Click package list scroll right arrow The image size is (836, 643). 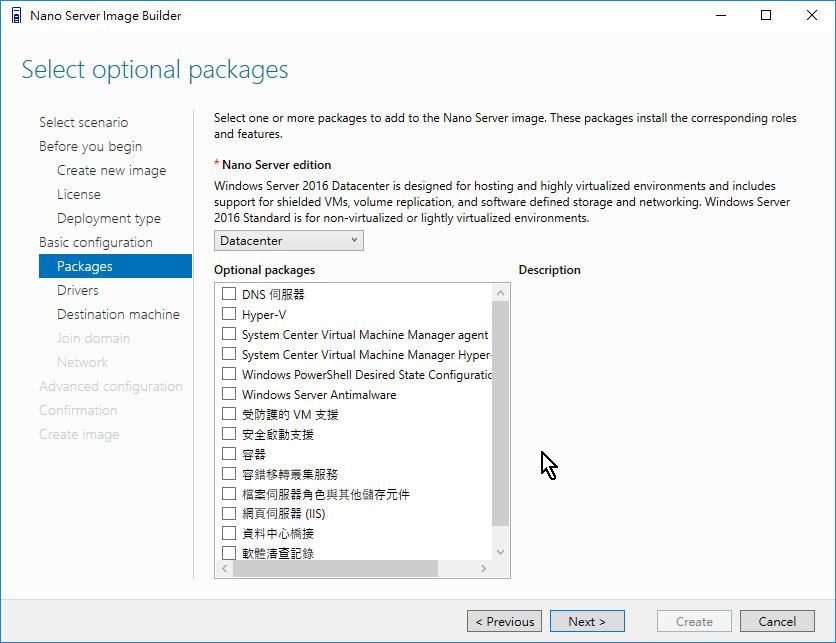(483, 568)
